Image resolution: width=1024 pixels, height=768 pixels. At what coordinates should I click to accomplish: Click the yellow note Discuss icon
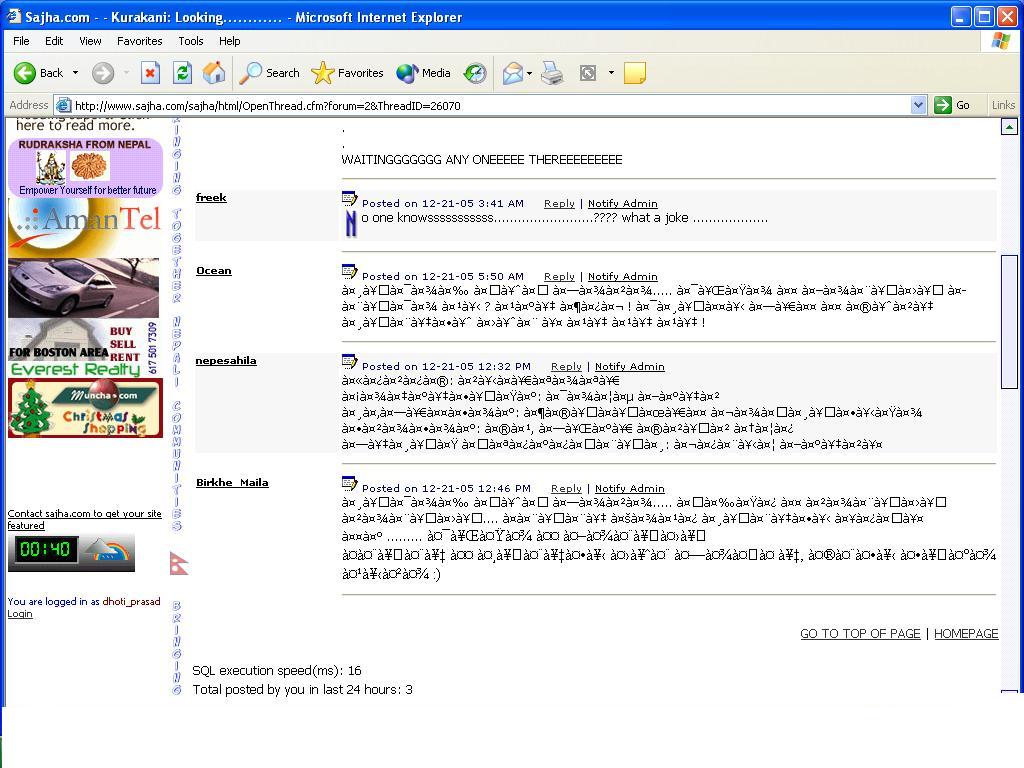click(634, 73)
